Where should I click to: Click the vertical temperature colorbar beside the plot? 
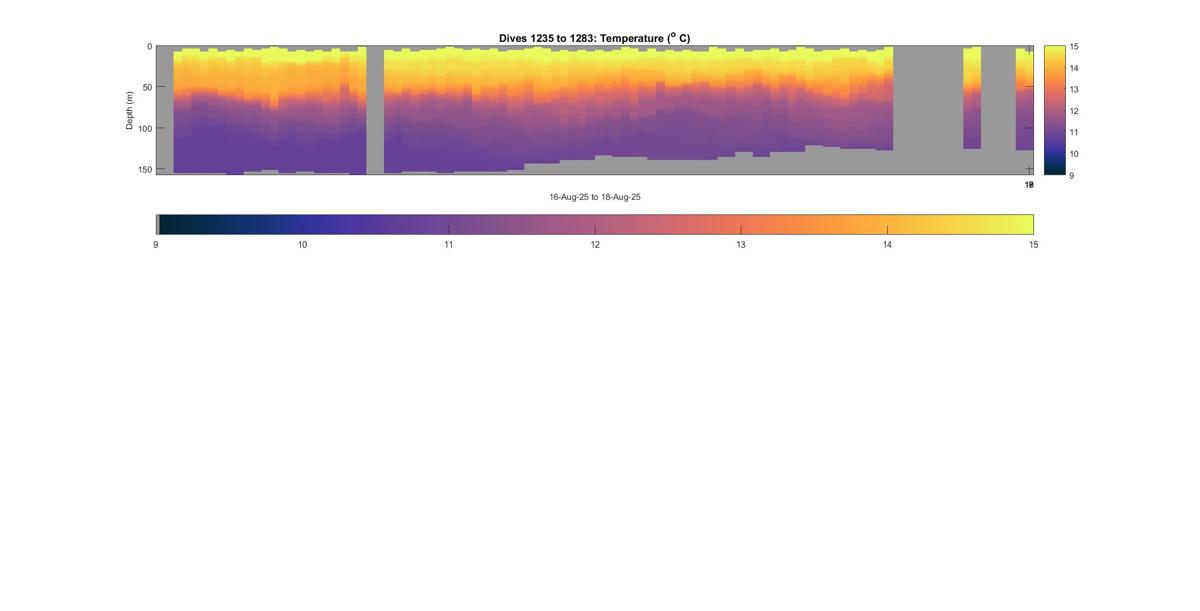[x=1054, y=110]
